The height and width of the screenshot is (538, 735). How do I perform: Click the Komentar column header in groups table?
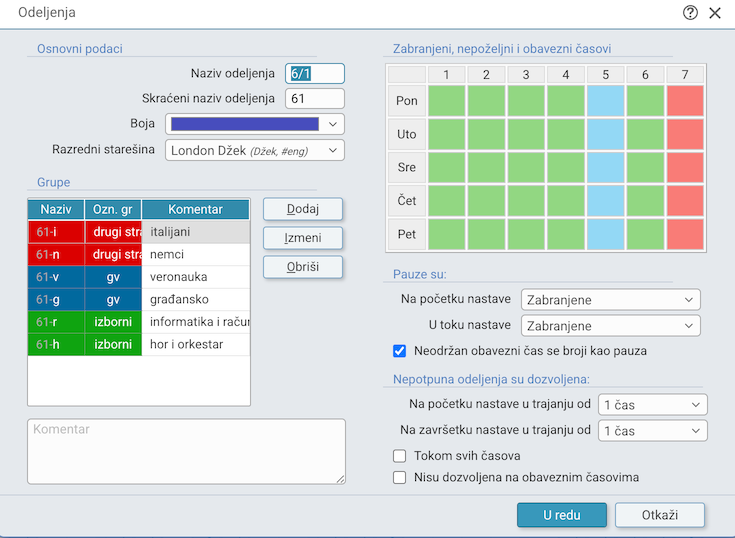(195, 209)
